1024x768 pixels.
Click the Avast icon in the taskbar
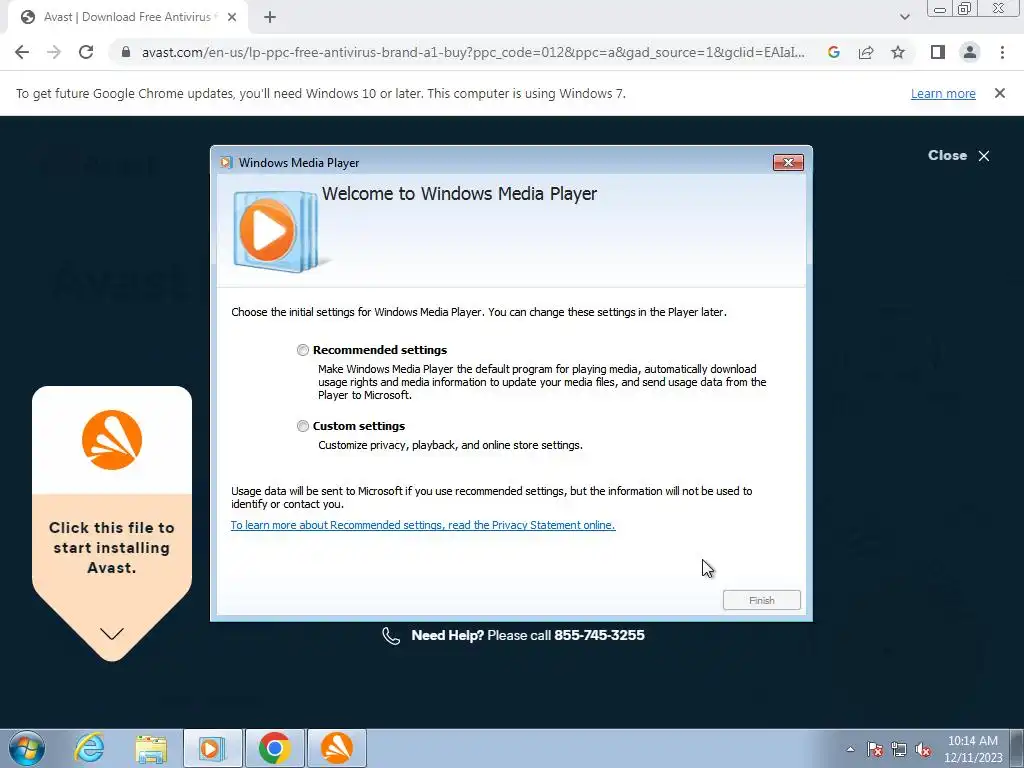tap(336, 748)
